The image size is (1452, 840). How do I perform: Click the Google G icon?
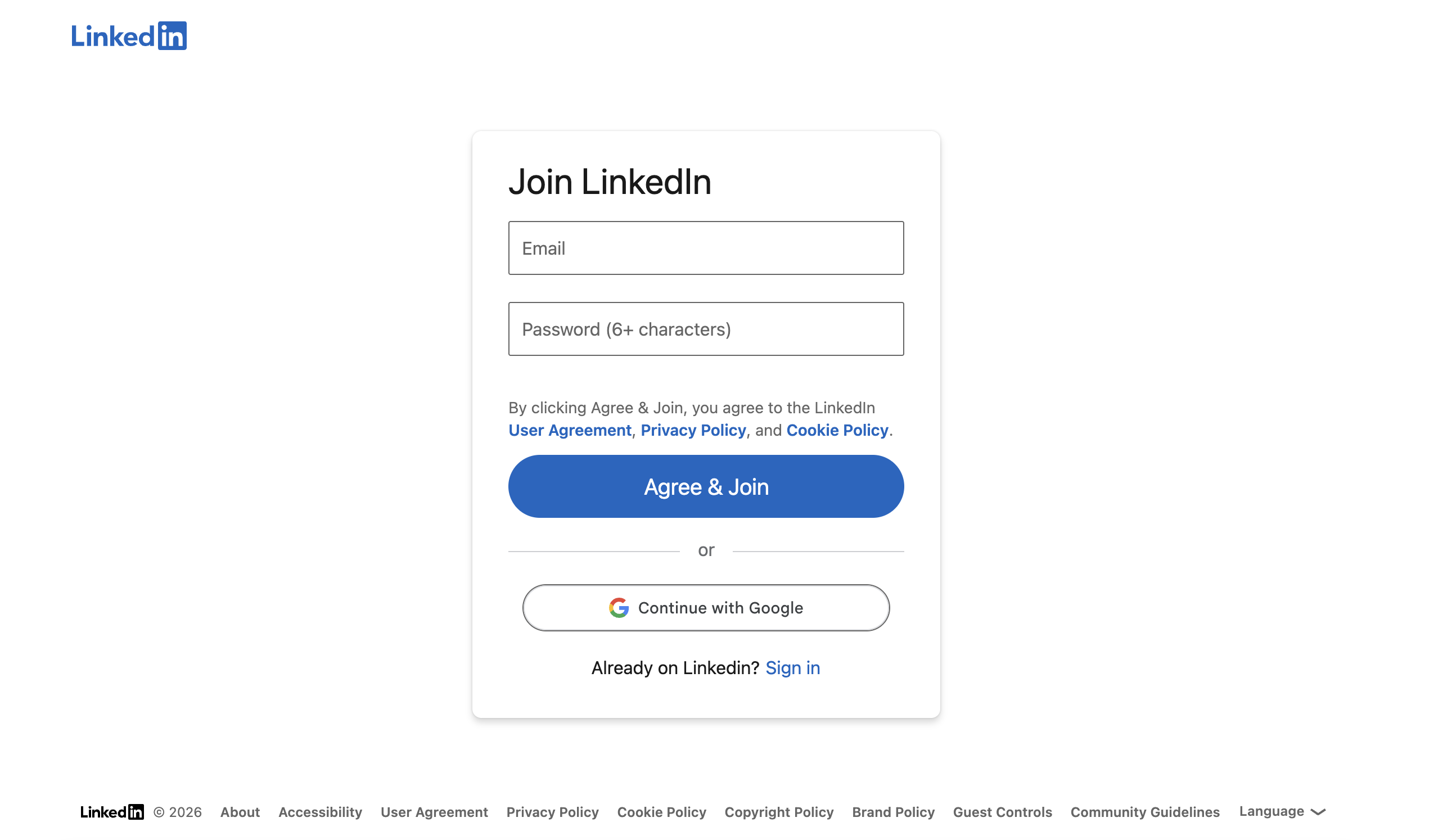click(618, 607)
